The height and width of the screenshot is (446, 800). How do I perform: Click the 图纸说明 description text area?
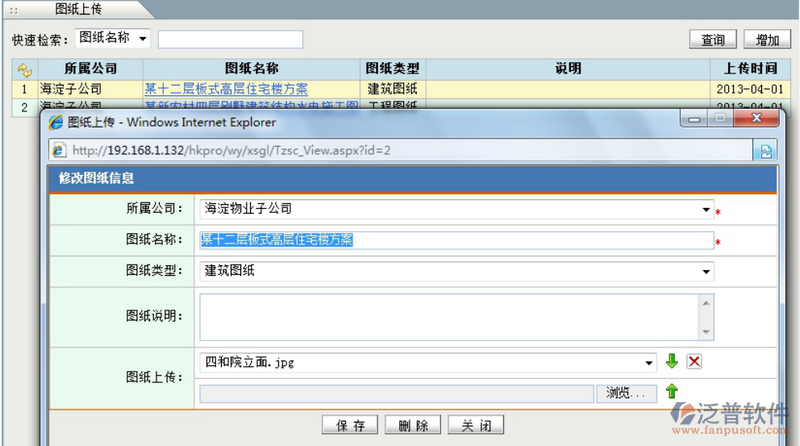click(450, 317)
